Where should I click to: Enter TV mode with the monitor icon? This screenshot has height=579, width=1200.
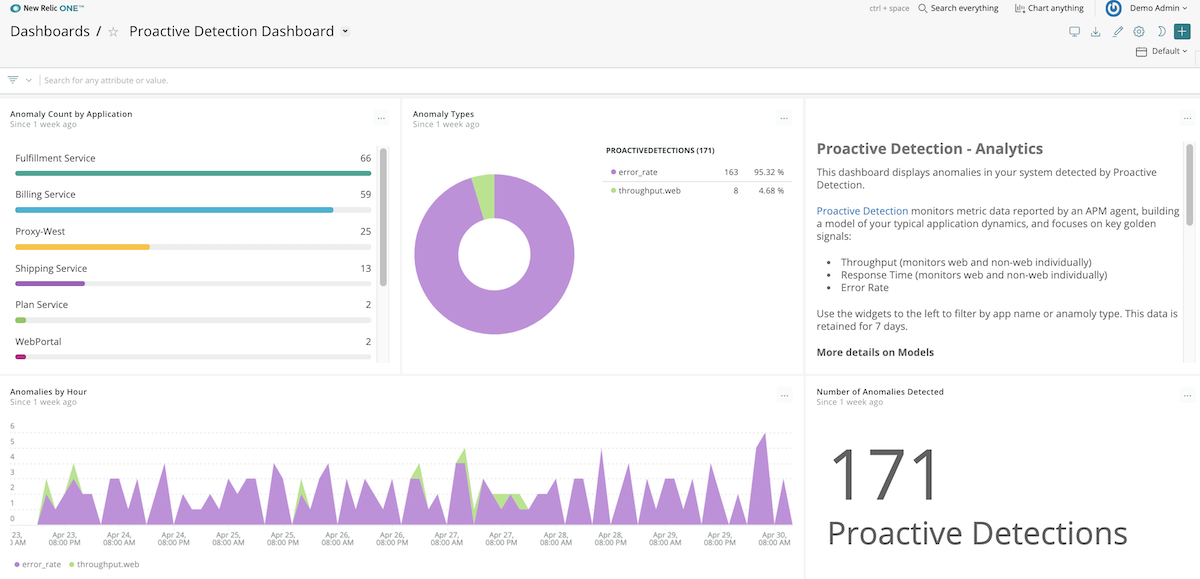1075,32
